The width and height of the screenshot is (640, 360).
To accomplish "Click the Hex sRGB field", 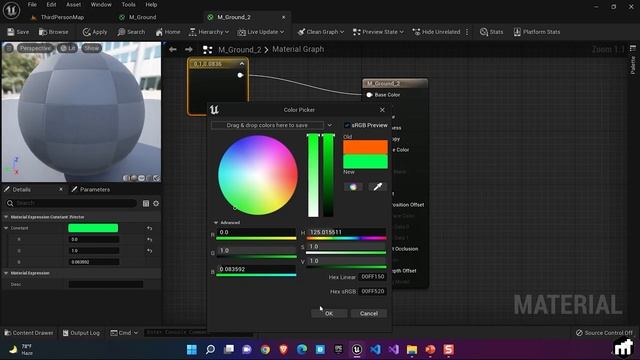I will pos(373,291).
